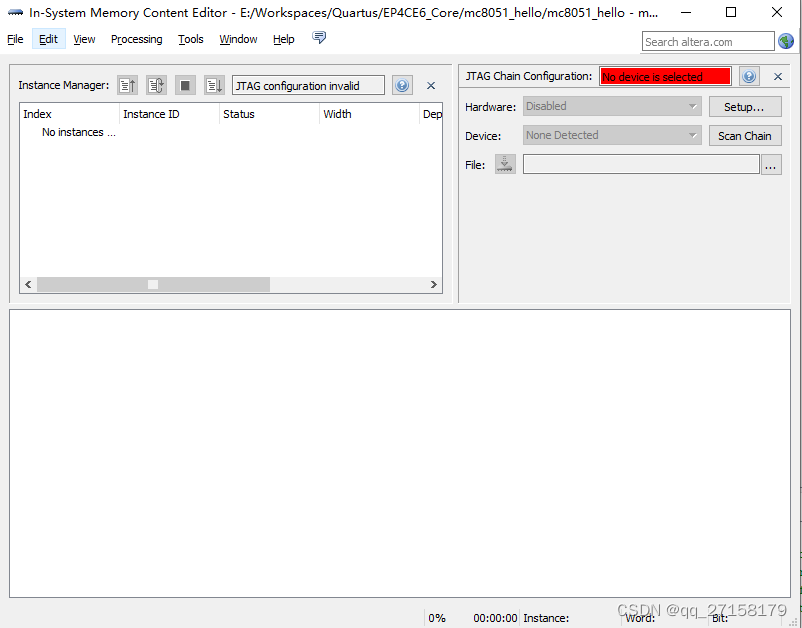Expand the Device dropdown
Image resolution: width=802 pixels, height=628 pixels.
612,136
